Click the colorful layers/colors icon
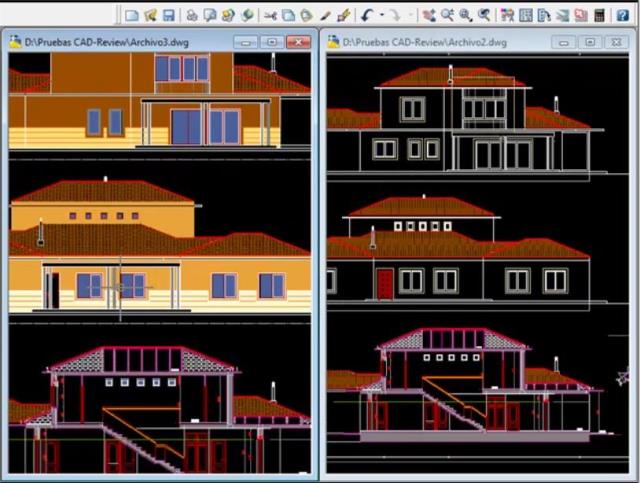 pyautogui.click(x=507, y=16)
